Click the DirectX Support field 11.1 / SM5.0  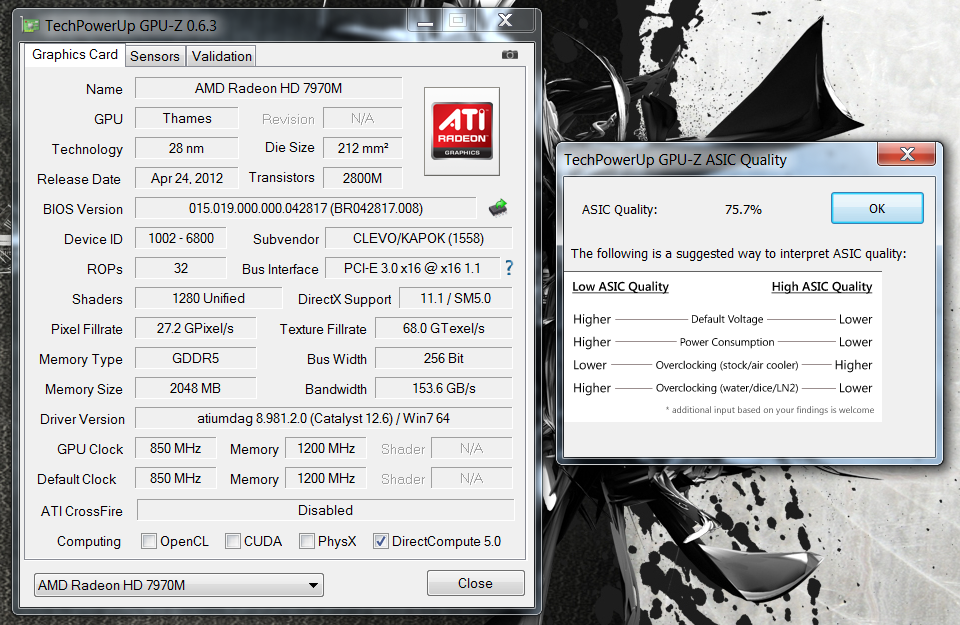coord(456,298)
